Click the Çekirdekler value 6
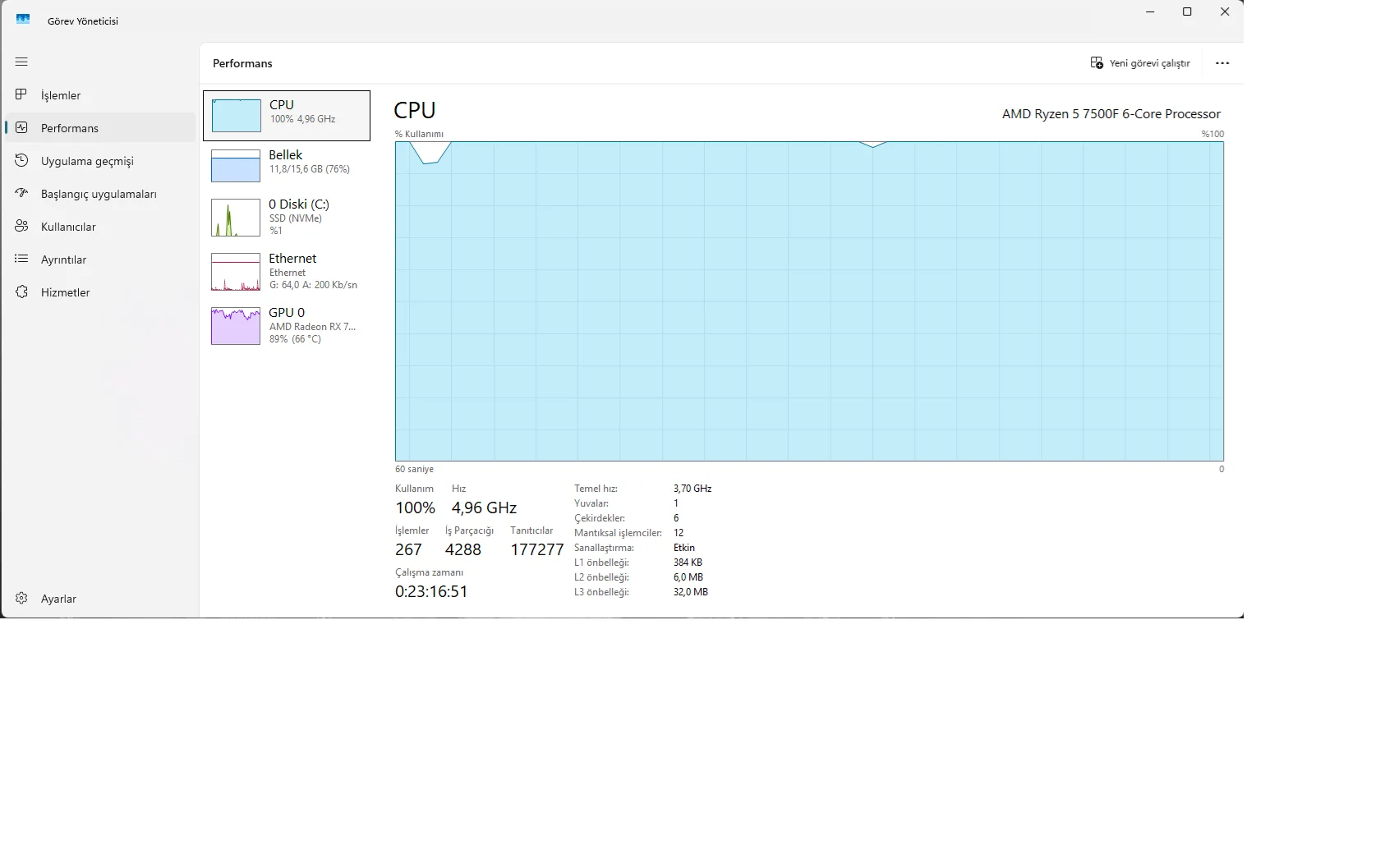Viewport: 1394px width, 868px height. point(676,518)
